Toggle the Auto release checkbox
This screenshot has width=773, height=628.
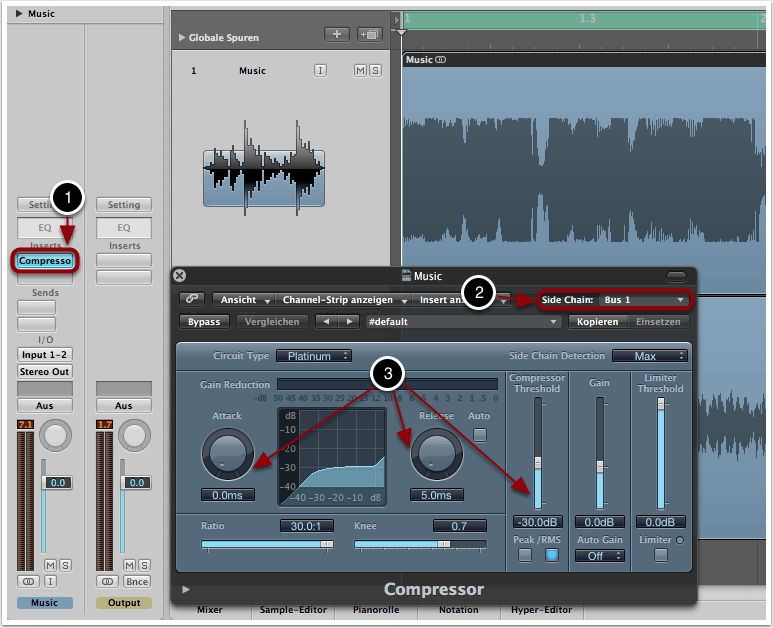[x=479, y=434]
